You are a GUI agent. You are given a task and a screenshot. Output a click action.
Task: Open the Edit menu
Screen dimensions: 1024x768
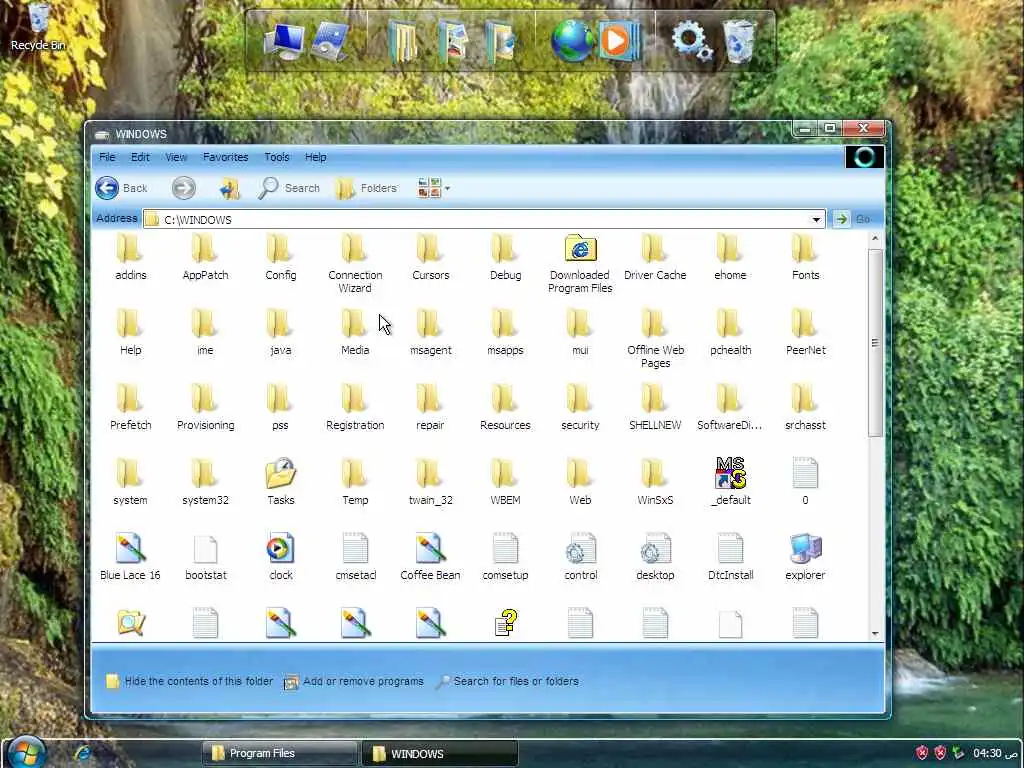coord(140,157)
